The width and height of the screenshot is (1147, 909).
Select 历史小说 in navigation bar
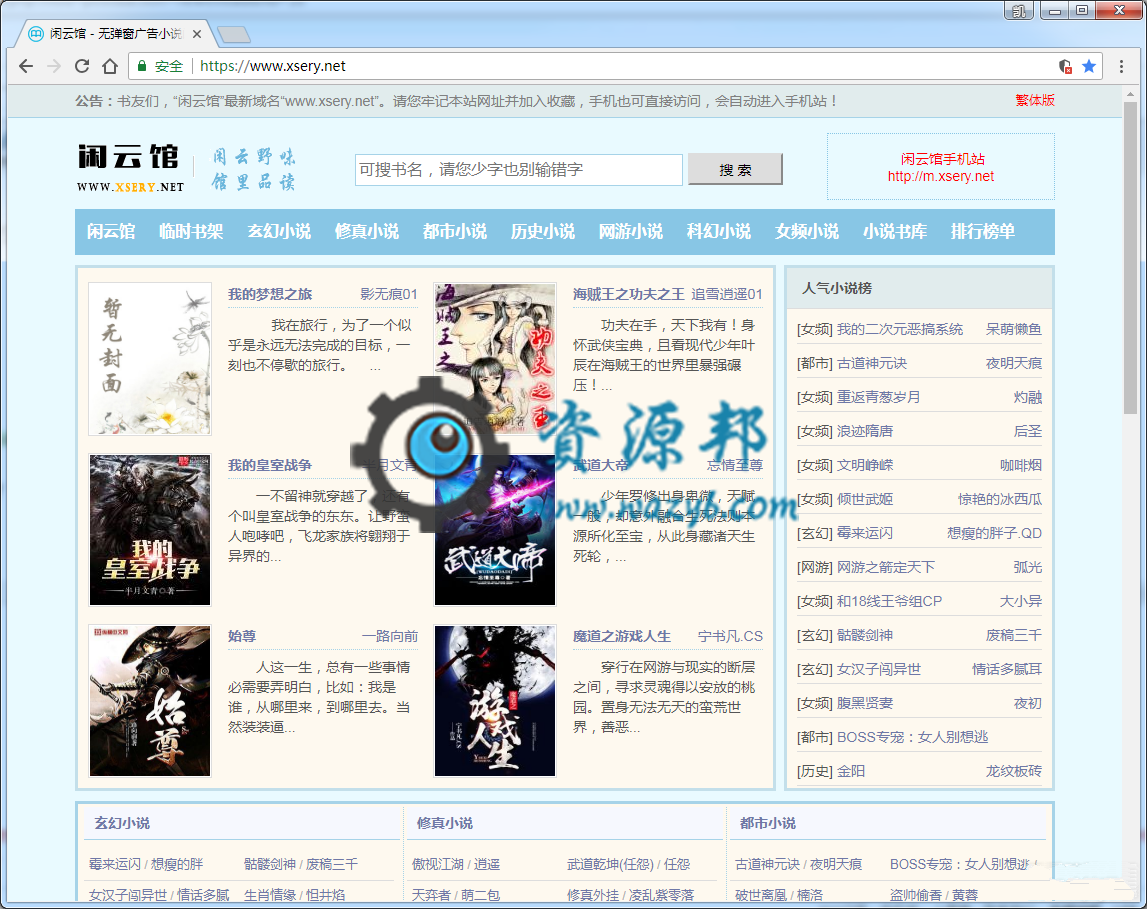tap(542, 232)
